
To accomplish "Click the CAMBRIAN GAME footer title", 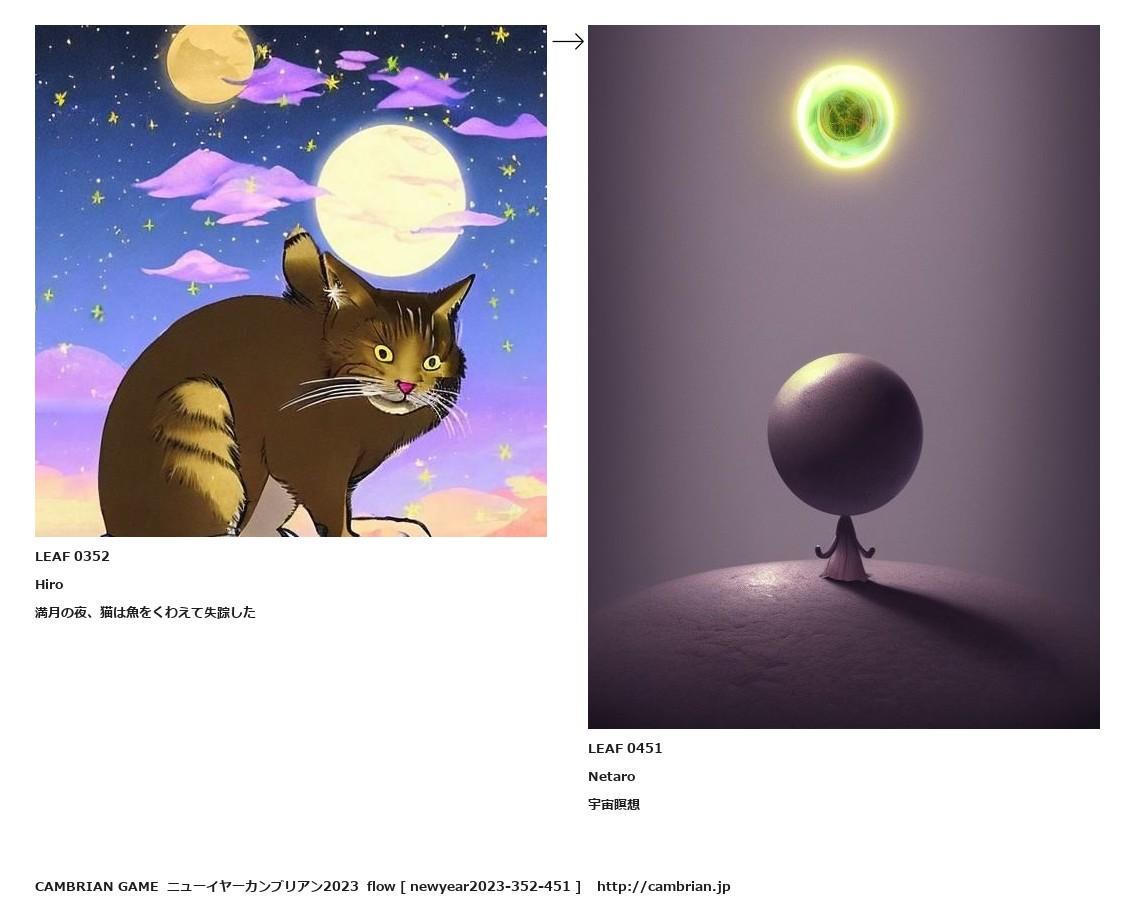I will 96,886.
